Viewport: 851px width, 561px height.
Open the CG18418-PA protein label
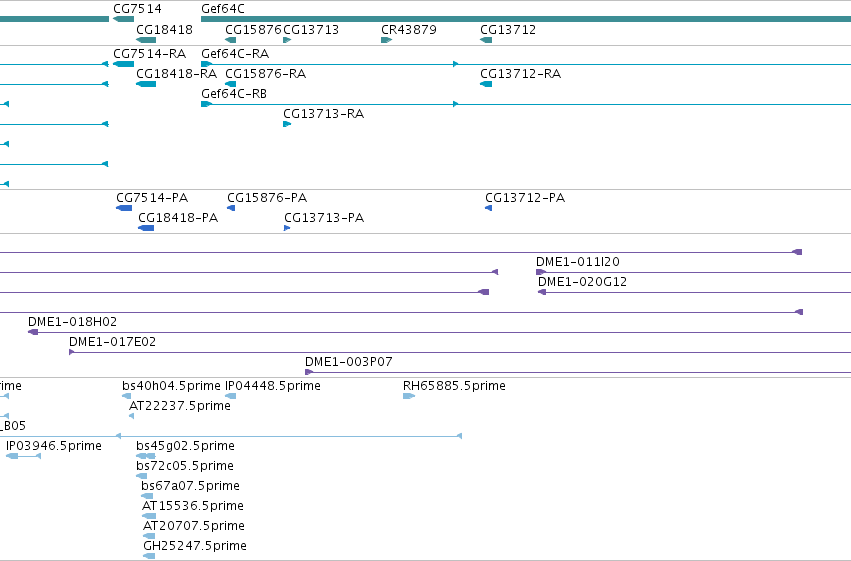(178, 218)
